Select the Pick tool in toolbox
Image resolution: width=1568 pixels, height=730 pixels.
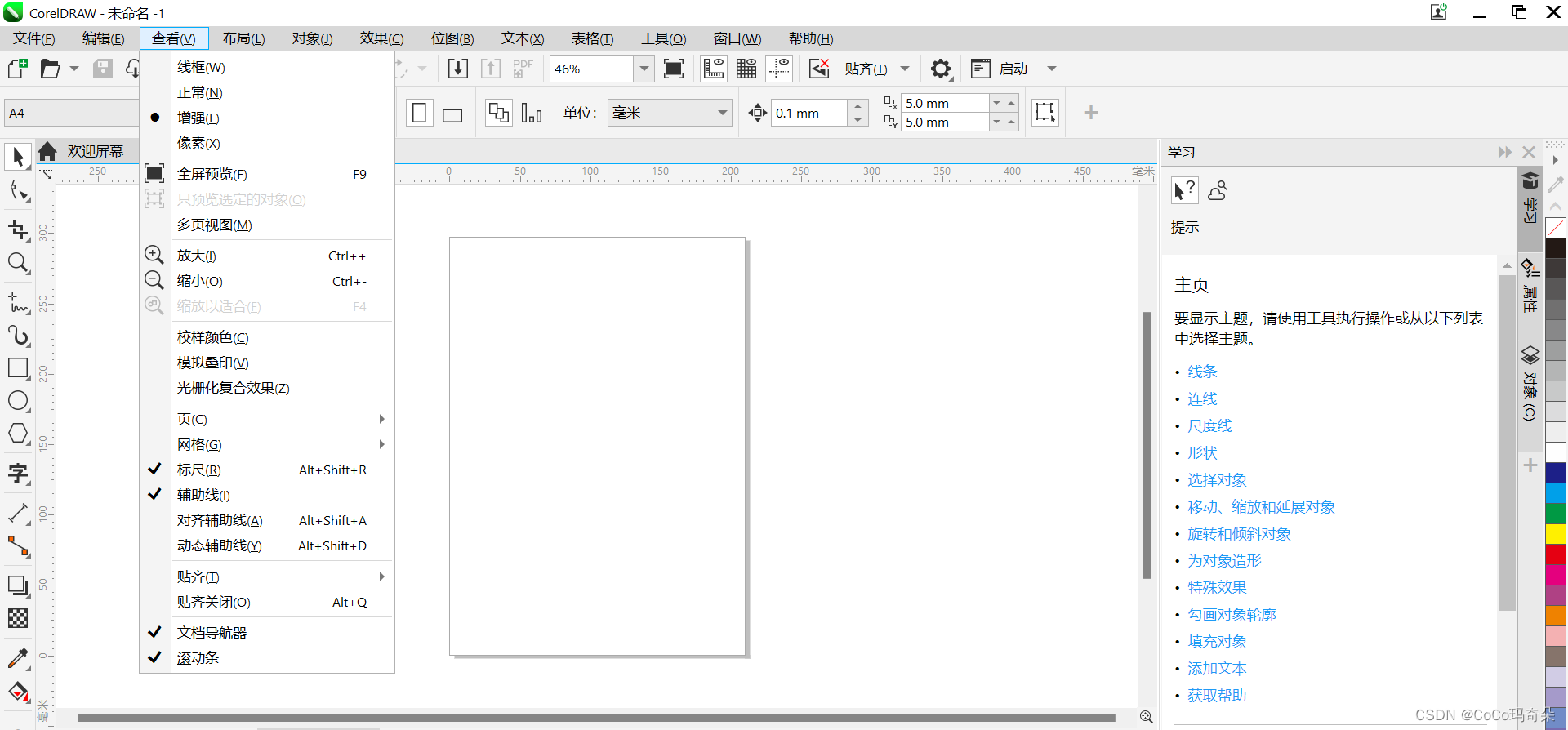[18, 156]
